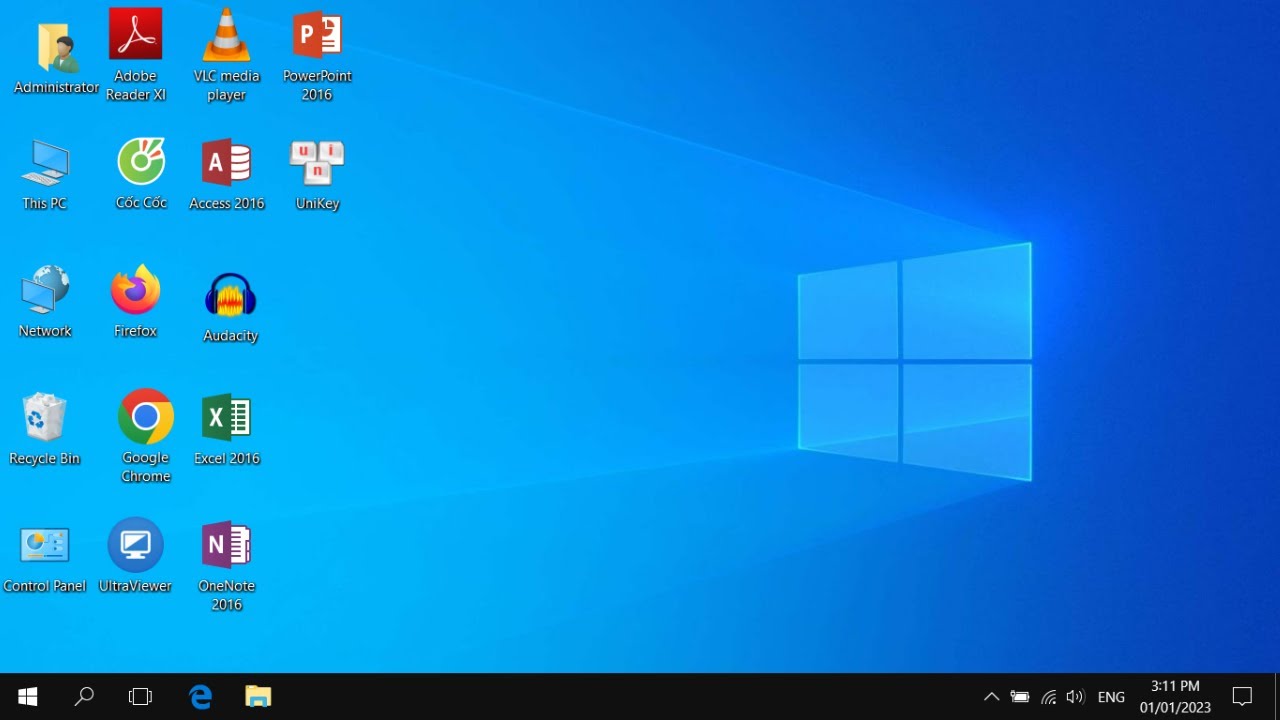1280x720 pixels.
Task: Select the Network desktop icon
Action: click(x=45, y=290)
